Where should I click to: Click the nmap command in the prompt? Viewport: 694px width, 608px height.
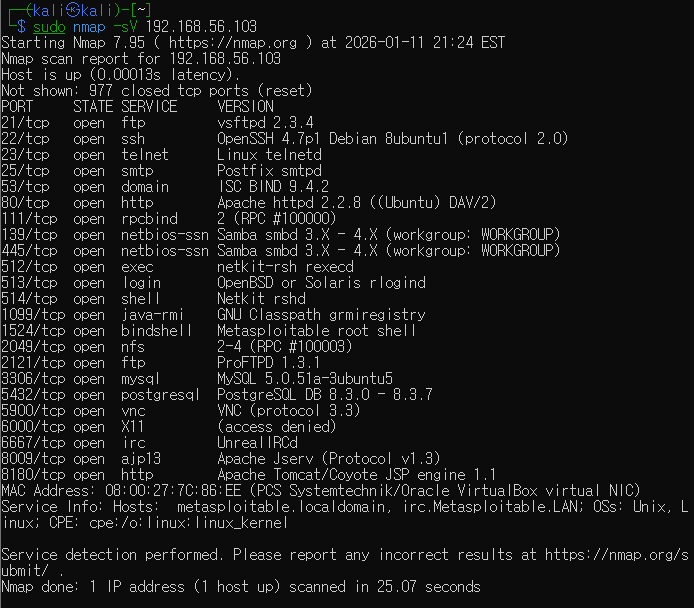click(x=89, y=27)
